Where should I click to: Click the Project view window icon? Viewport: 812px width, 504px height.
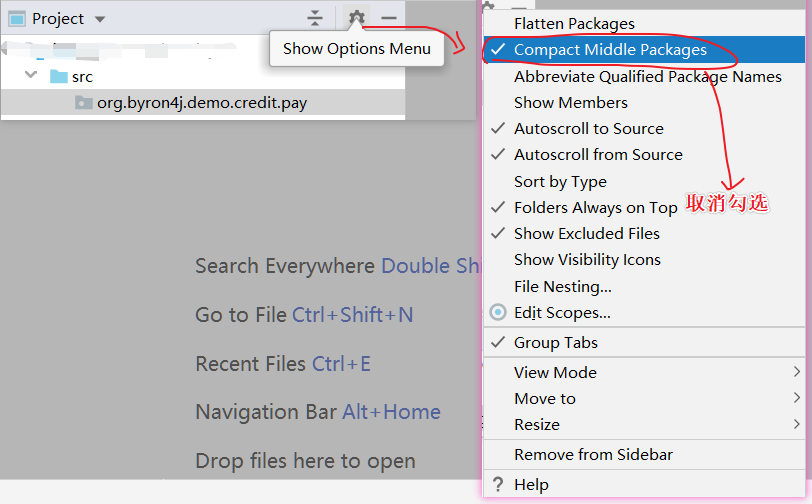click(x=17, y=19)
